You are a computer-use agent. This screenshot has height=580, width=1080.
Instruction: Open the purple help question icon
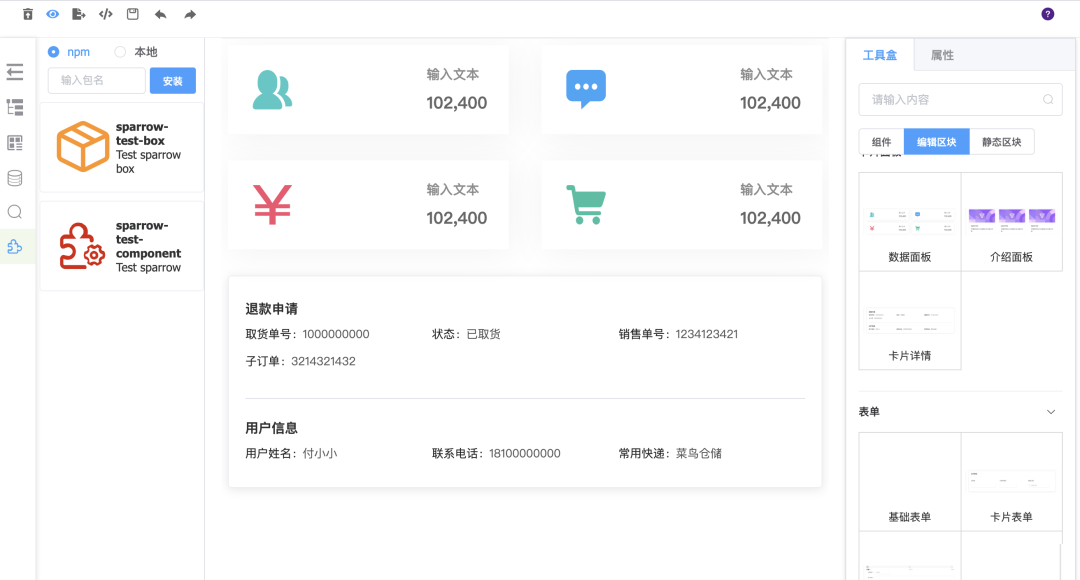[1048, 14]
